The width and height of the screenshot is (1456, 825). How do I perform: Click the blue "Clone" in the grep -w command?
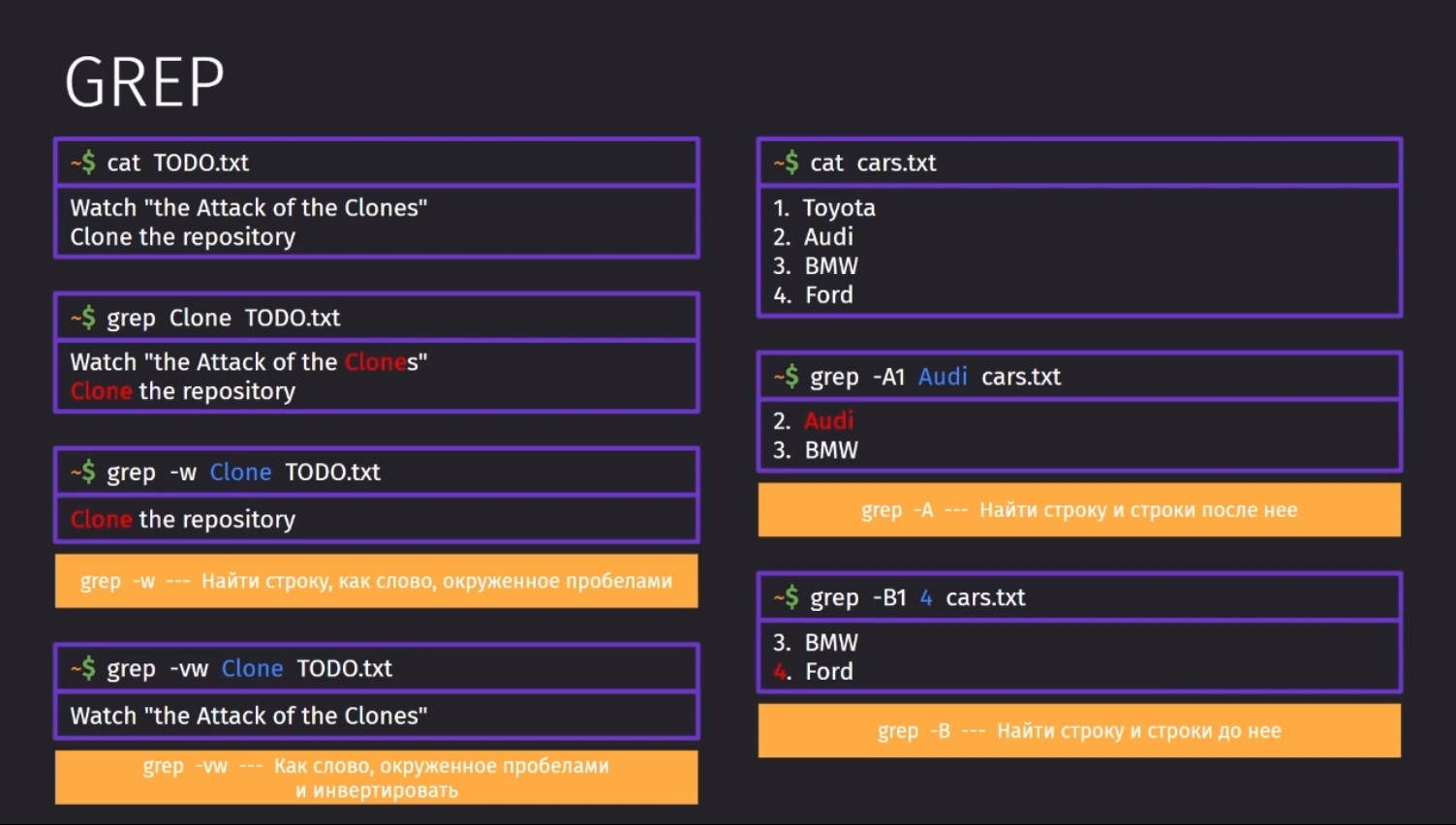coord(240,472)
